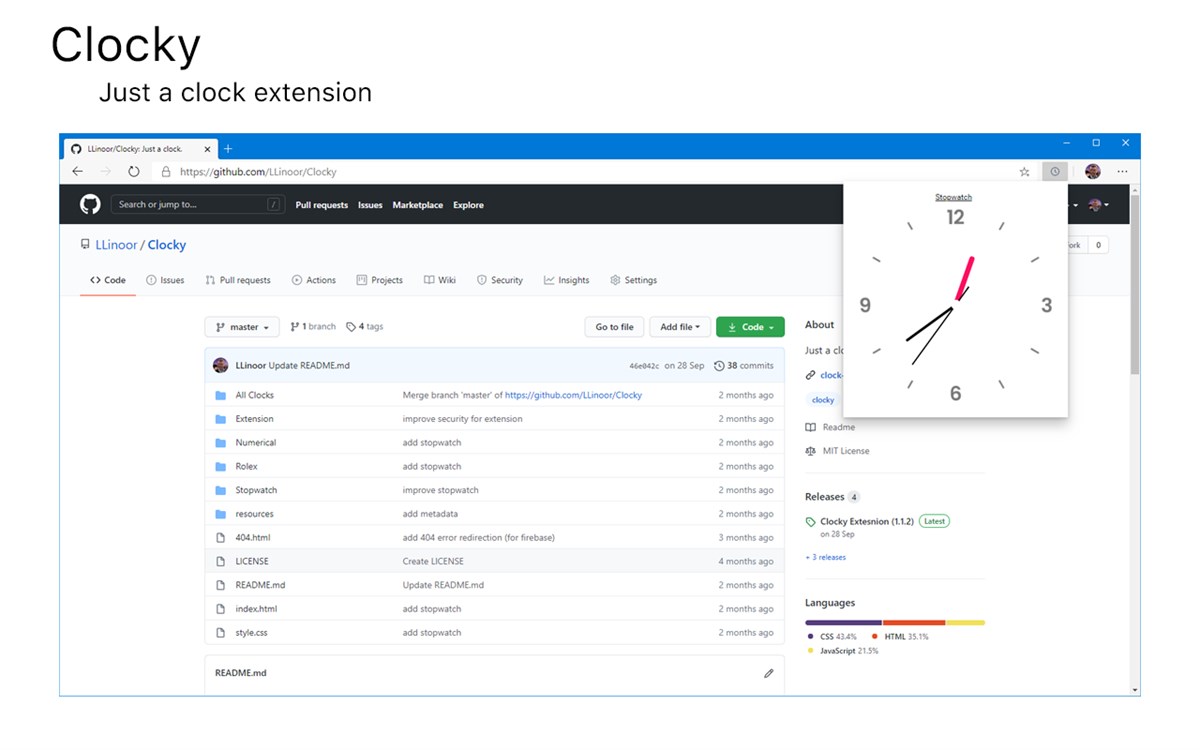Click the Stopwatch link in clock popup
Image resolution: width=1200 pixels, height=750 pixels.
tap(953, 197)
